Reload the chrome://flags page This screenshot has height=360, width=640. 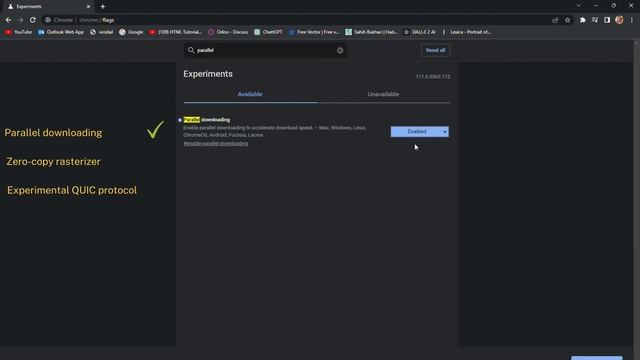point(33,20)
